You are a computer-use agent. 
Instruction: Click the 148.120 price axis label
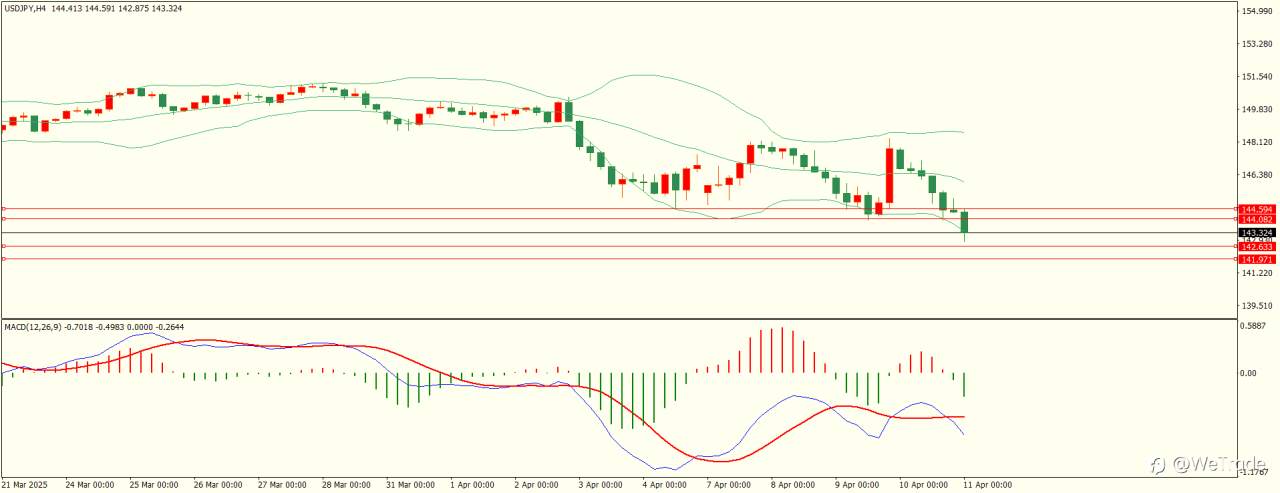(1256, 142)
